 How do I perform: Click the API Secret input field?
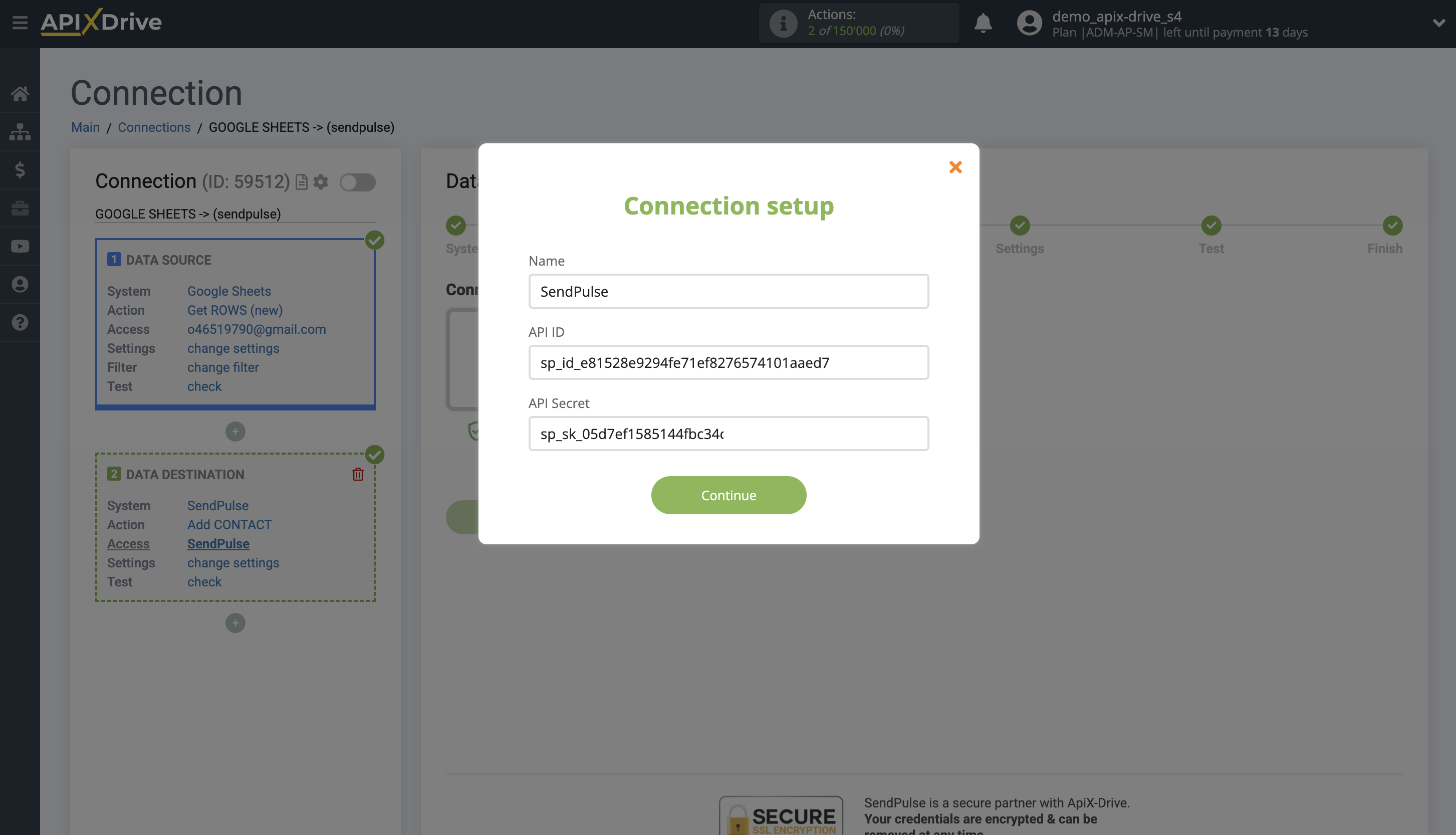[729, 434]
